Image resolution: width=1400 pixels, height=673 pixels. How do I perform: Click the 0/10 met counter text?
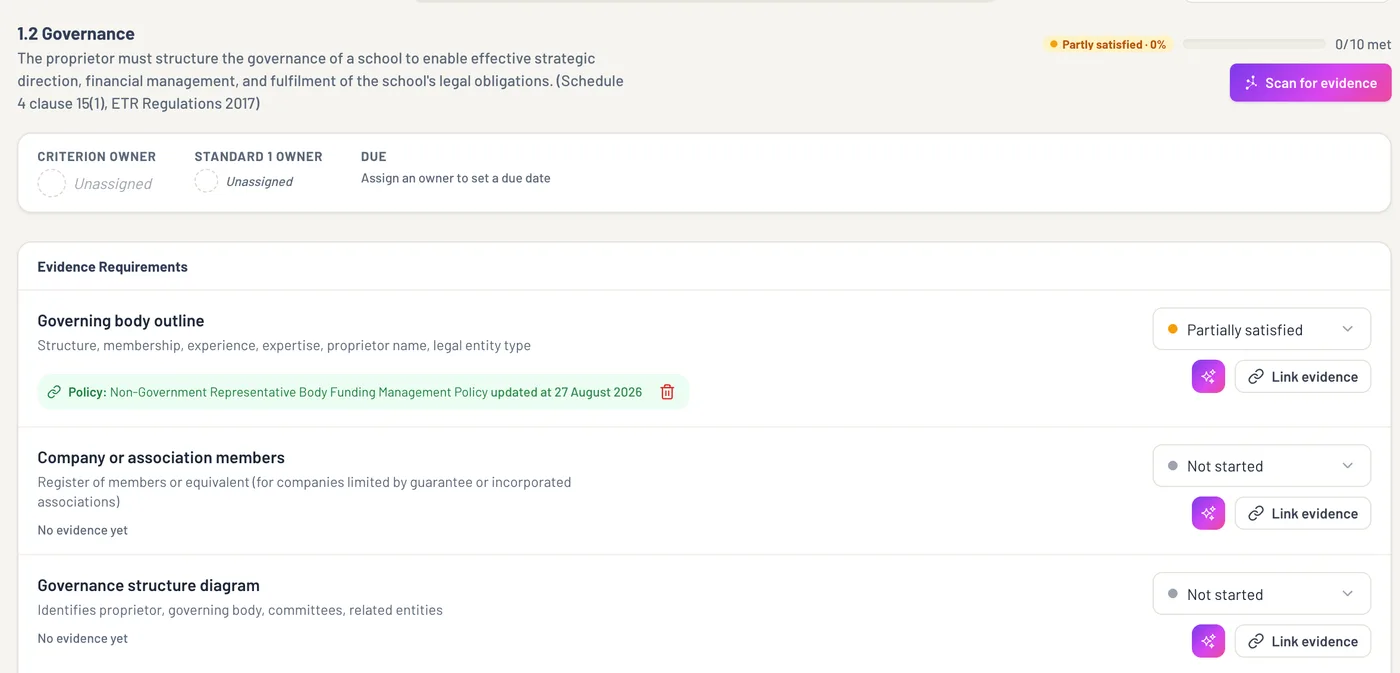pos(1363,44)
